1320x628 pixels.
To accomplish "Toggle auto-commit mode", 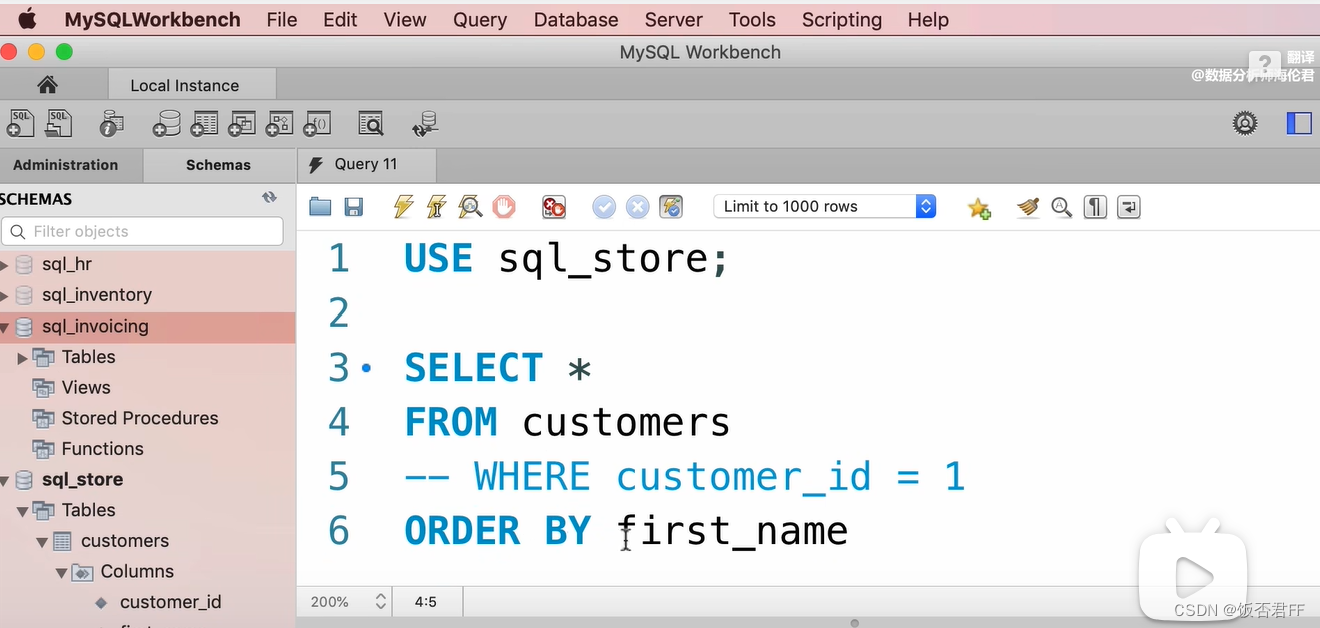I will click(671, 207).
